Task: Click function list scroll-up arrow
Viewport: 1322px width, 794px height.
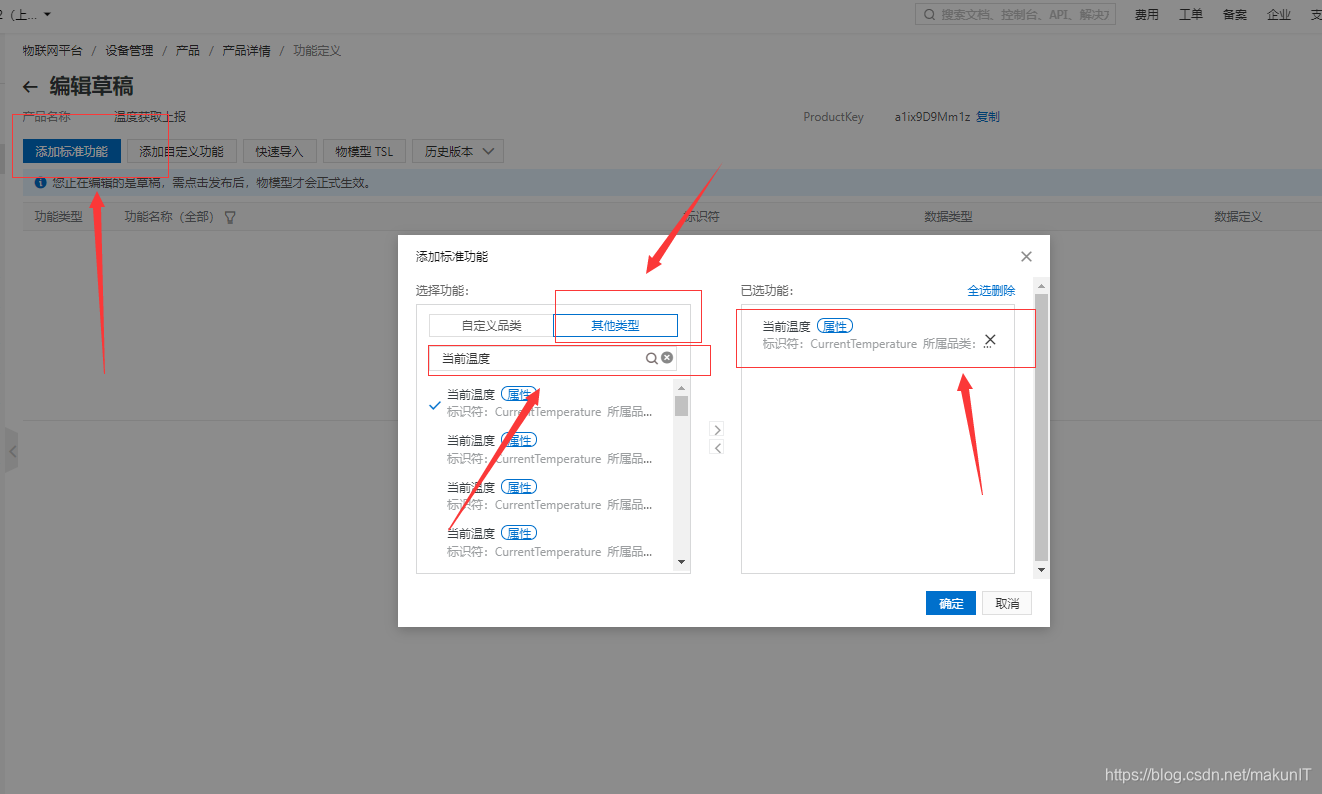Action: (x=682, y=387)
